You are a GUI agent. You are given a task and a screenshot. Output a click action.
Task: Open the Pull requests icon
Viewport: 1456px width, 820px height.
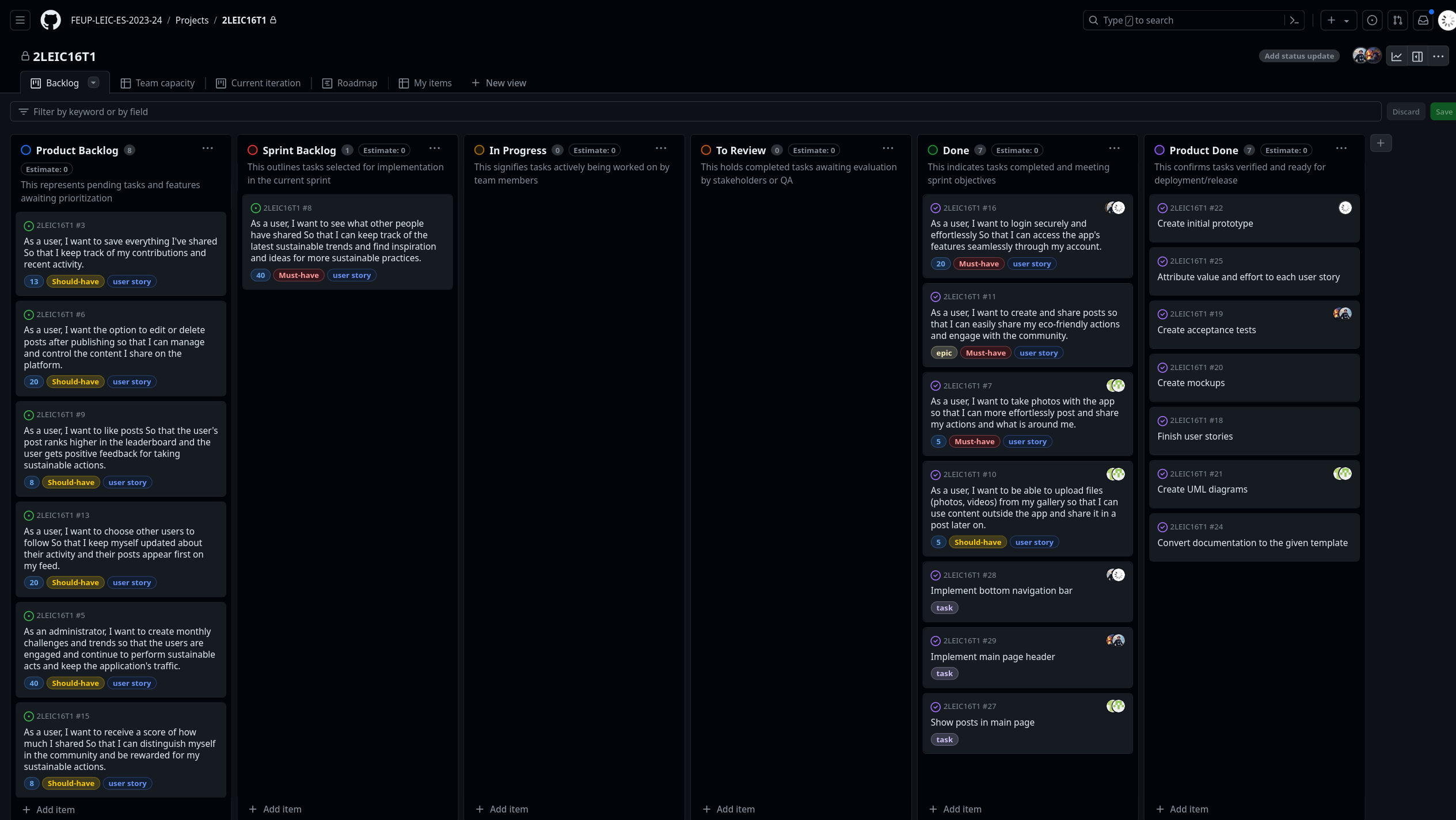pos(1397,20)
